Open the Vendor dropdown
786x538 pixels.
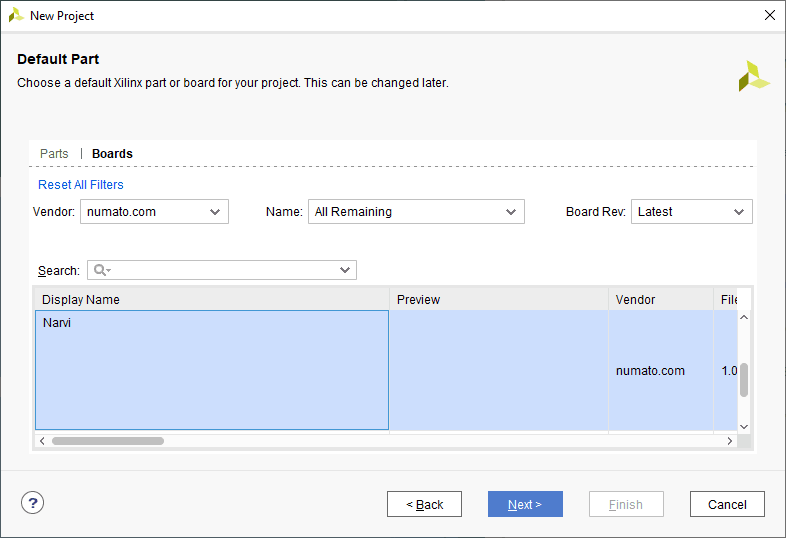pyautogui.click(x=155, y=212)
